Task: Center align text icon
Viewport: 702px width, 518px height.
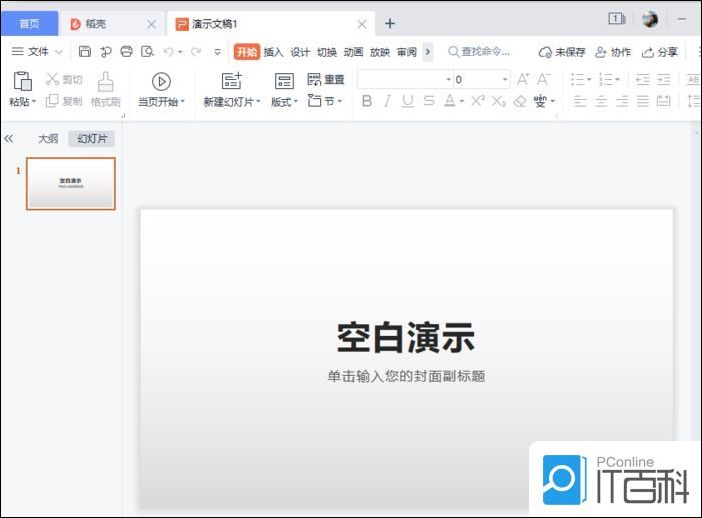Action: tap(601, 101)
